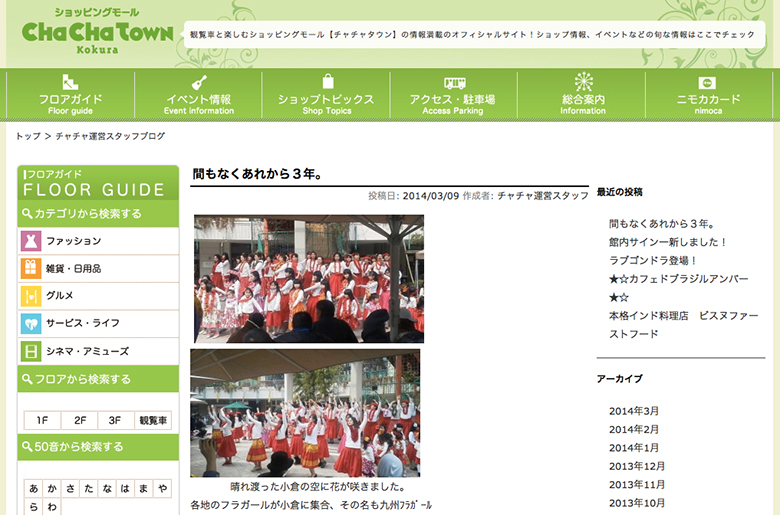Open the 2014年3月 archive link
This screenshot has height=515, width=780.
click(634, 411)
